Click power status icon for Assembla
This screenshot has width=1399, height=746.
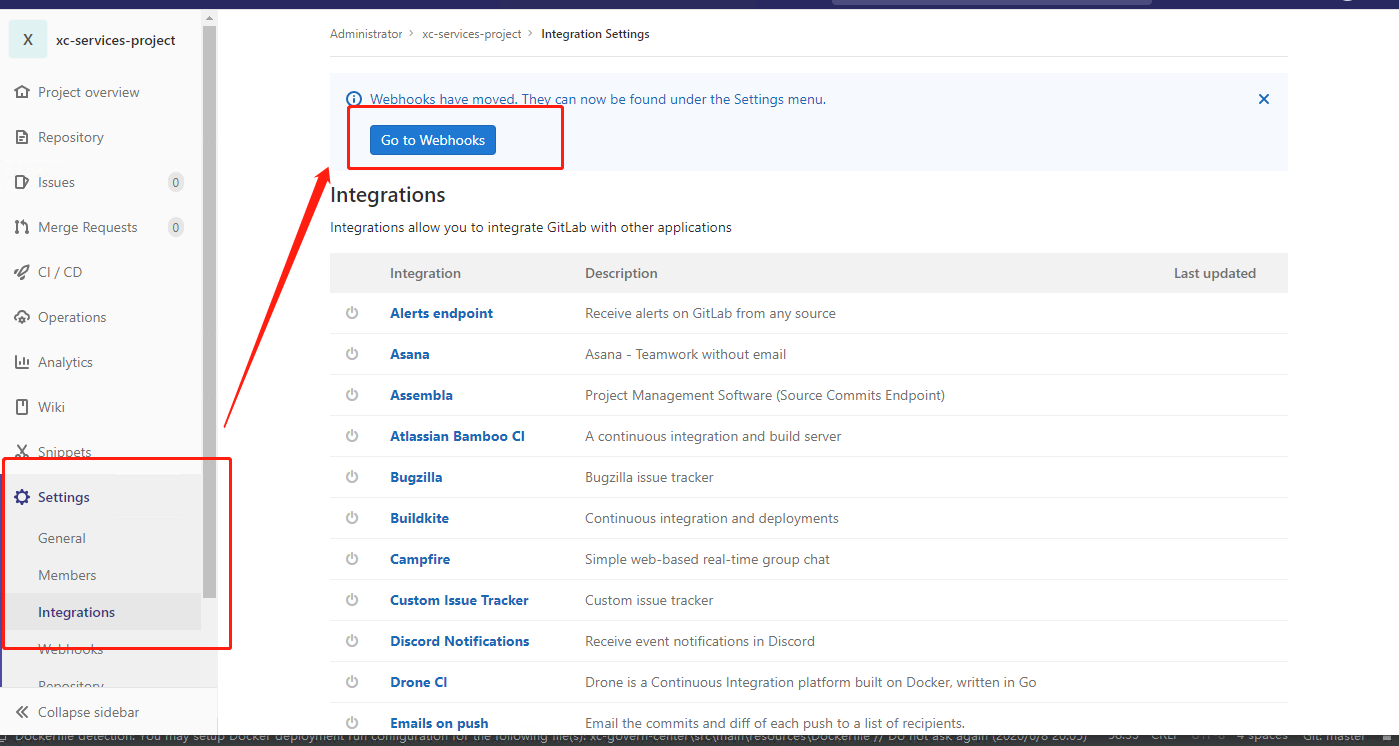pos(352,395)
